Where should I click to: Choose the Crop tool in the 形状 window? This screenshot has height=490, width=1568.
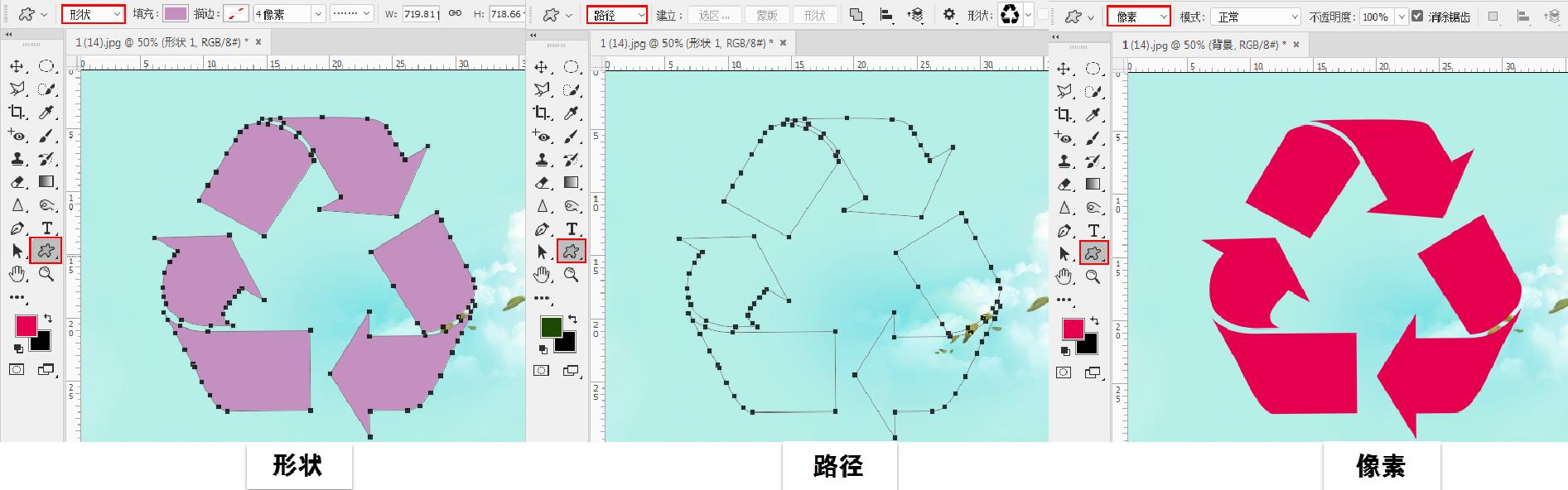17,113
